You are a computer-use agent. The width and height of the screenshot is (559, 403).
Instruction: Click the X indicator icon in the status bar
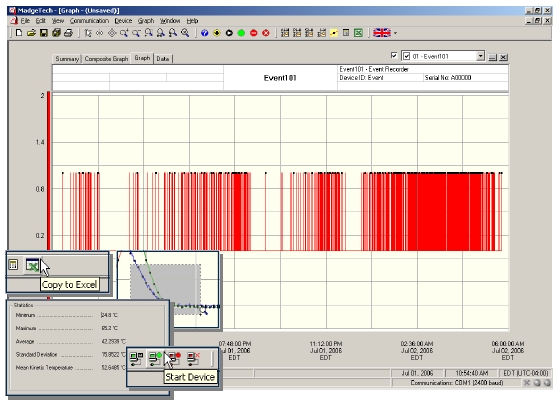pyautogui.click(x=527, y=383)
